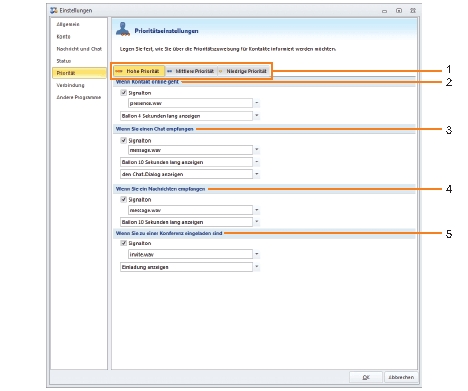Click the OK button
This screenshot has width=468, height=391.
pos(366,377)
